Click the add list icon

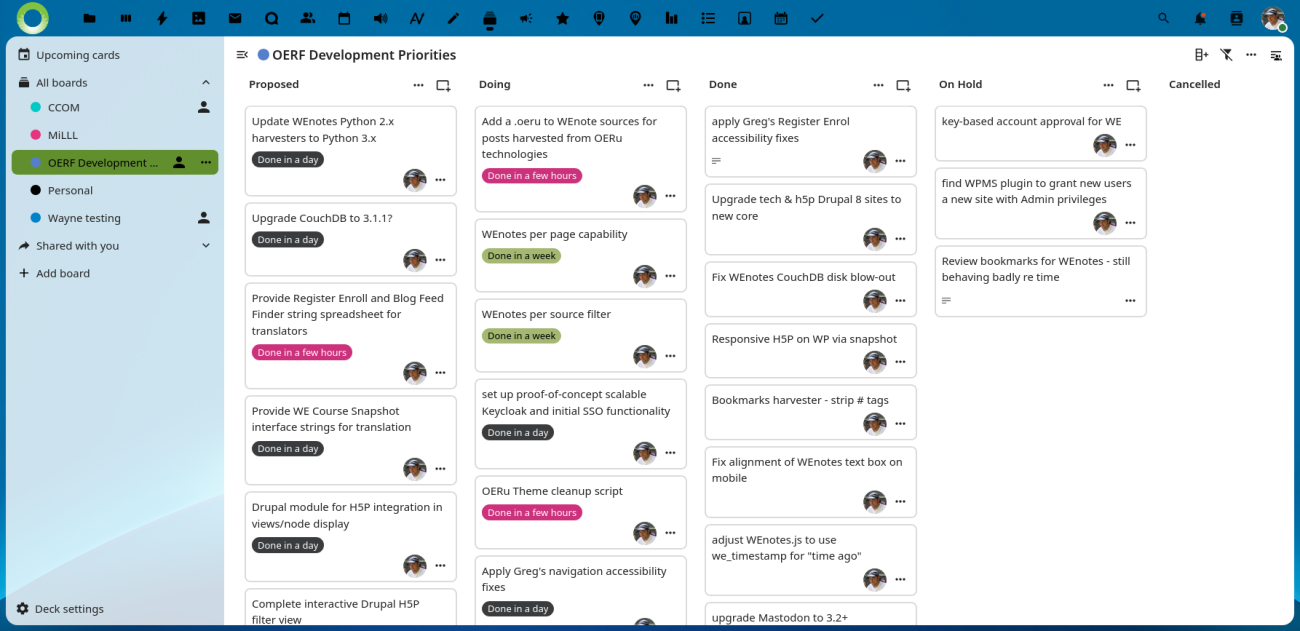point(1201,55)
